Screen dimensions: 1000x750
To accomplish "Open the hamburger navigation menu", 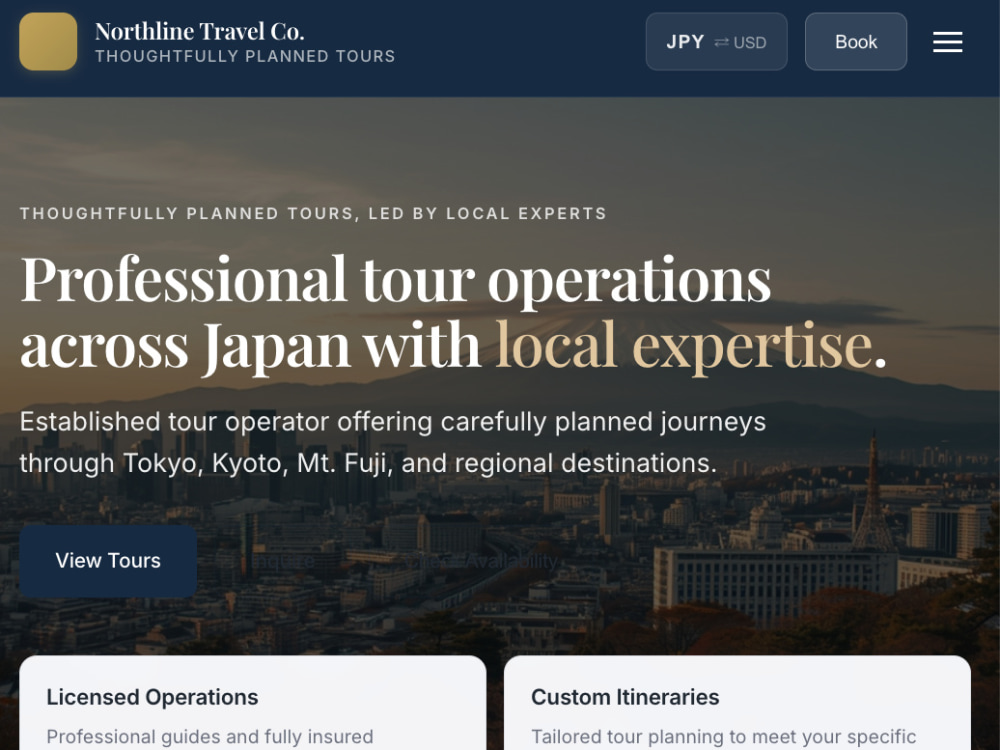I will (948, 42).
